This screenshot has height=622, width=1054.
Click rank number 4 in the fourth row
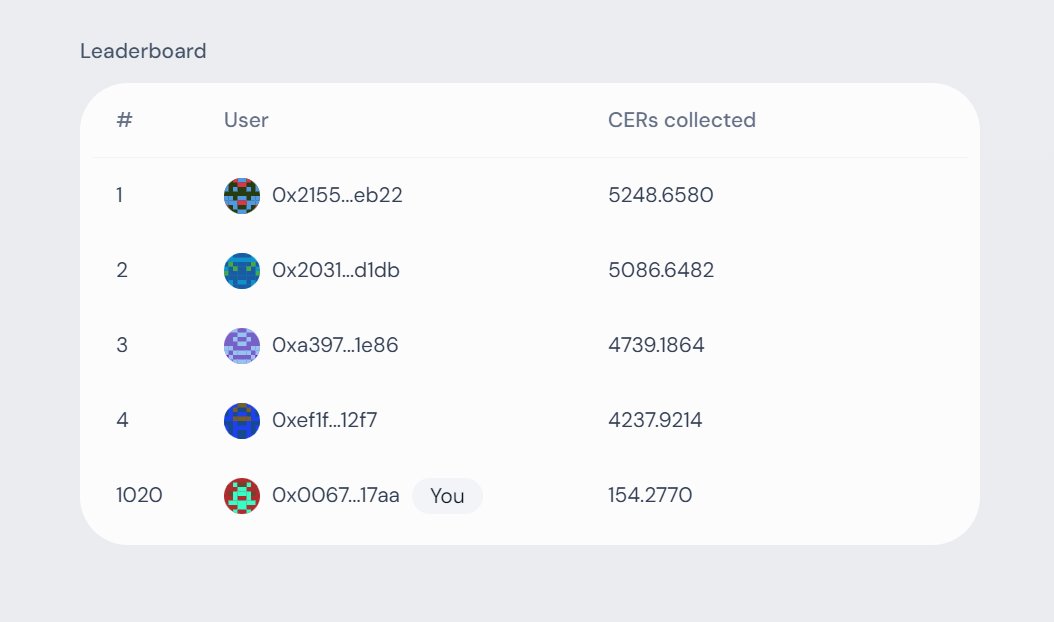pyautogui.click(x=122, y=420)
